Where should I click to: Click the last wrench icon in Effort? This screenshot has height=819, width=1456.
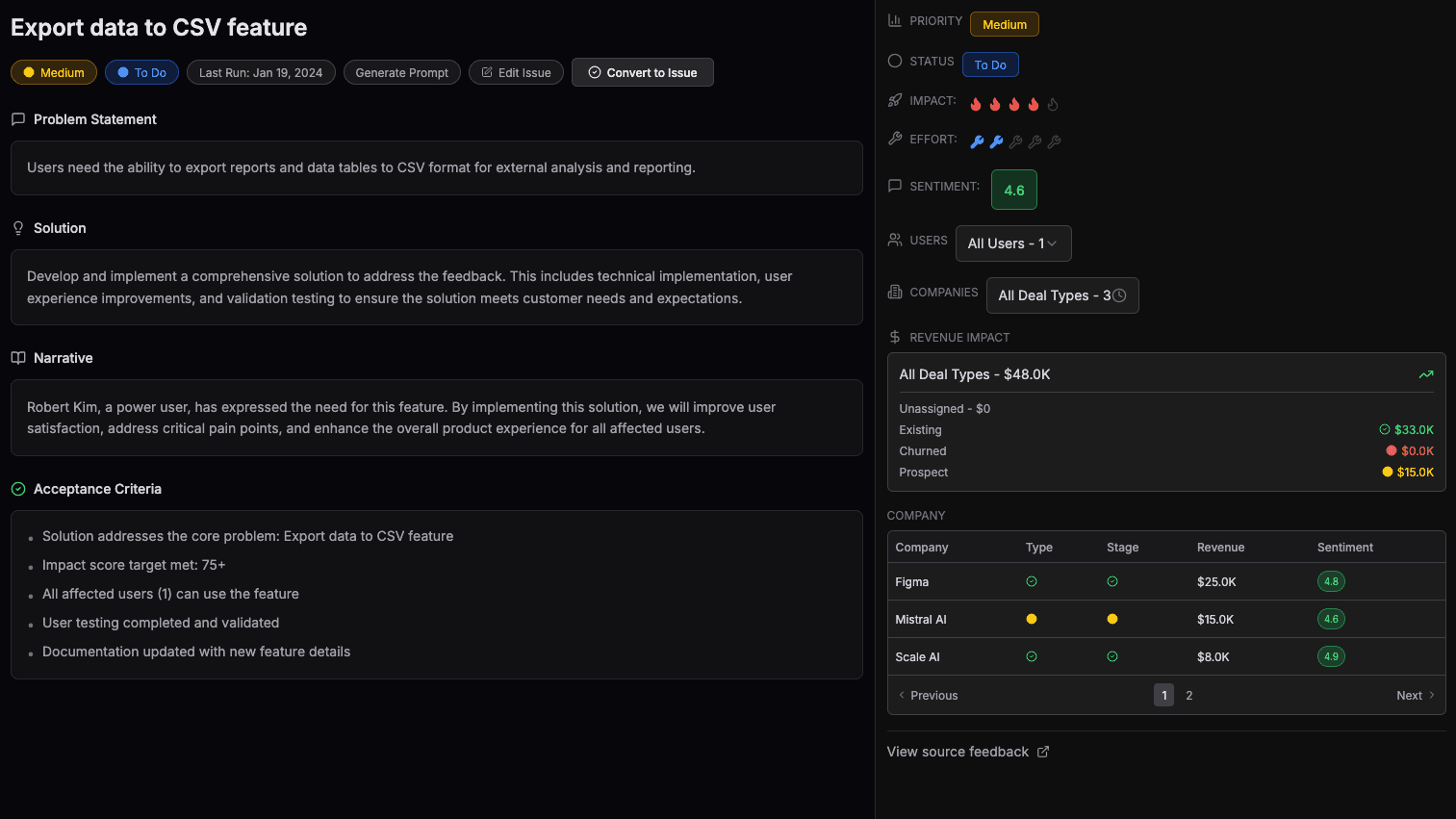click(1054, 141)
